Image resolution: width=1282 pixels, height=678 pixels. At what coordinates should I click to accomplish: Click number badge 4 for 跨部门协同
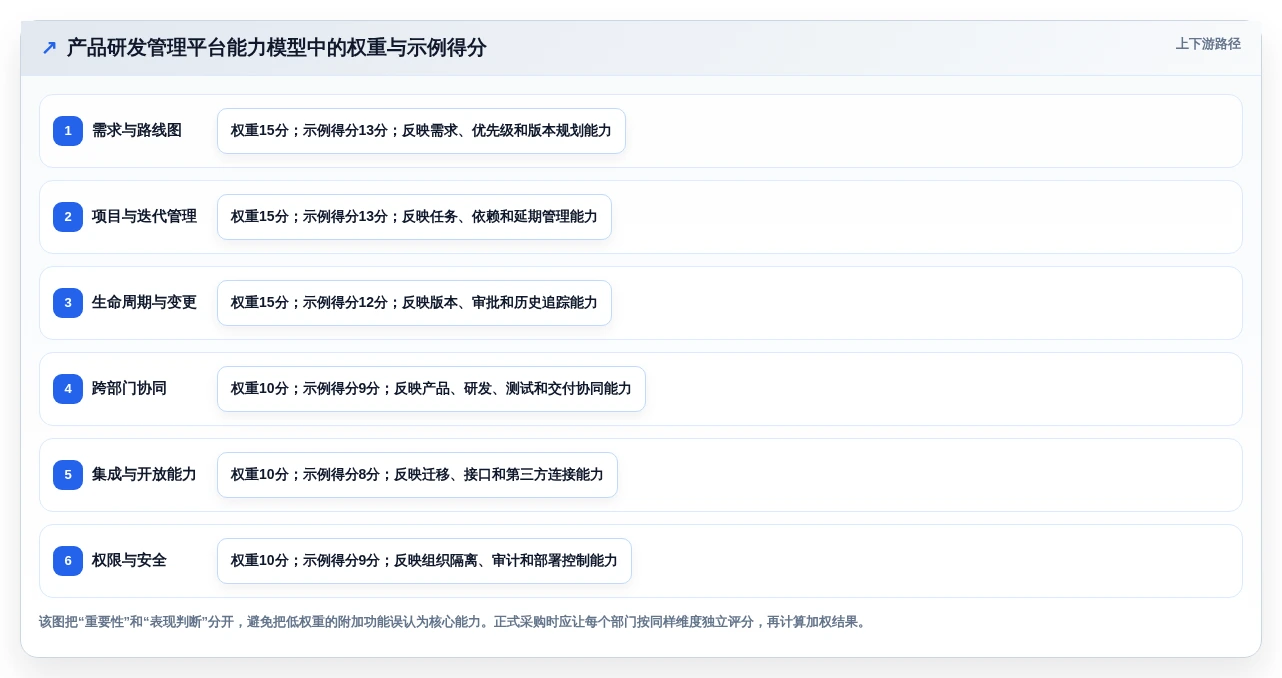tap(68, 389)
